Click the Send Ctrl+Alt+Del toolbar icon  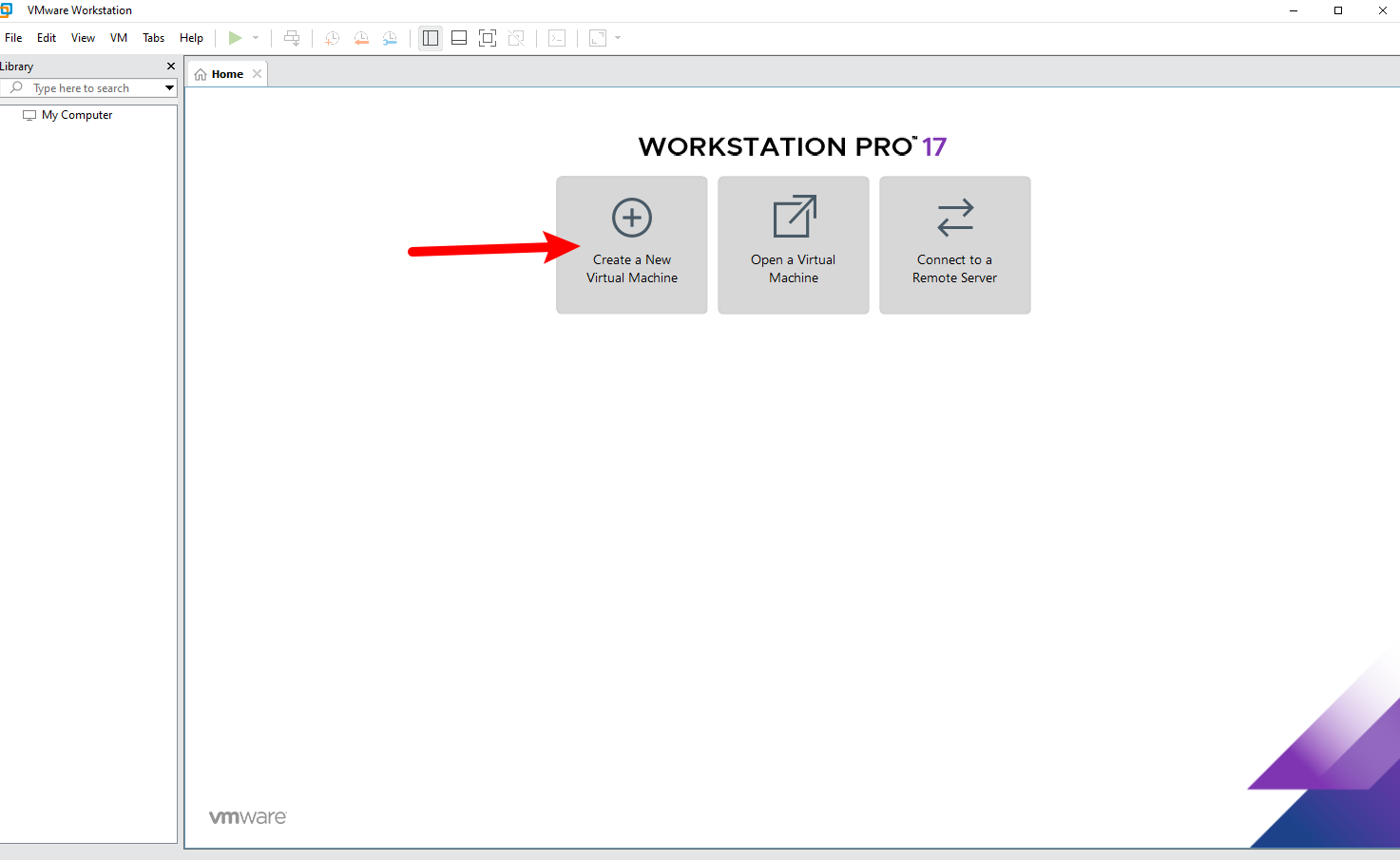(x=292, y=38)
